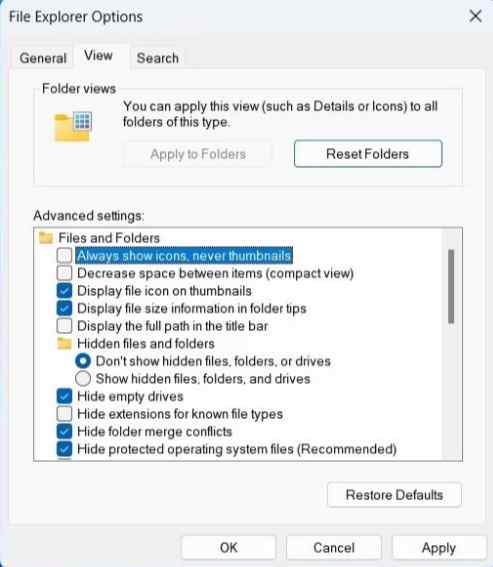Click the 'Hide folder merge conflicts' text
The image size is (493, 567).
(x=155, y=431)
